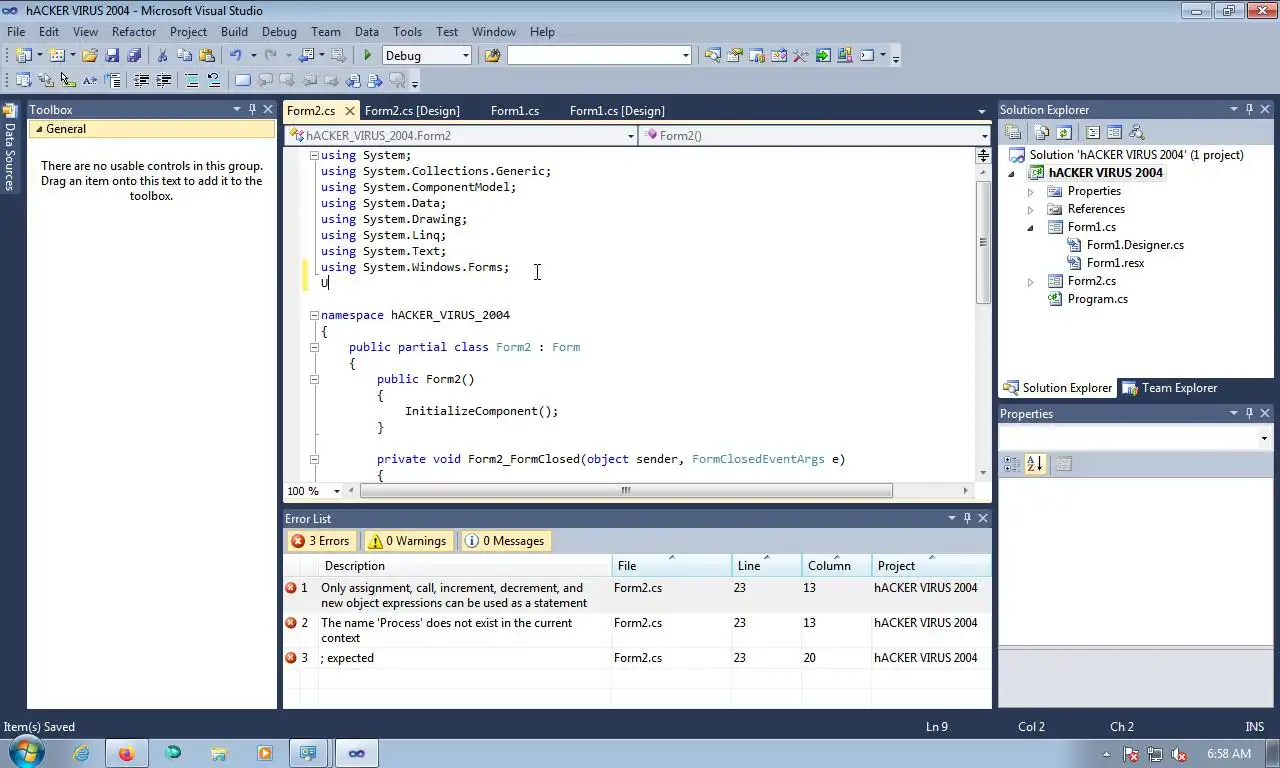Click the Add New Item toolbar icon

click(57, 56)
